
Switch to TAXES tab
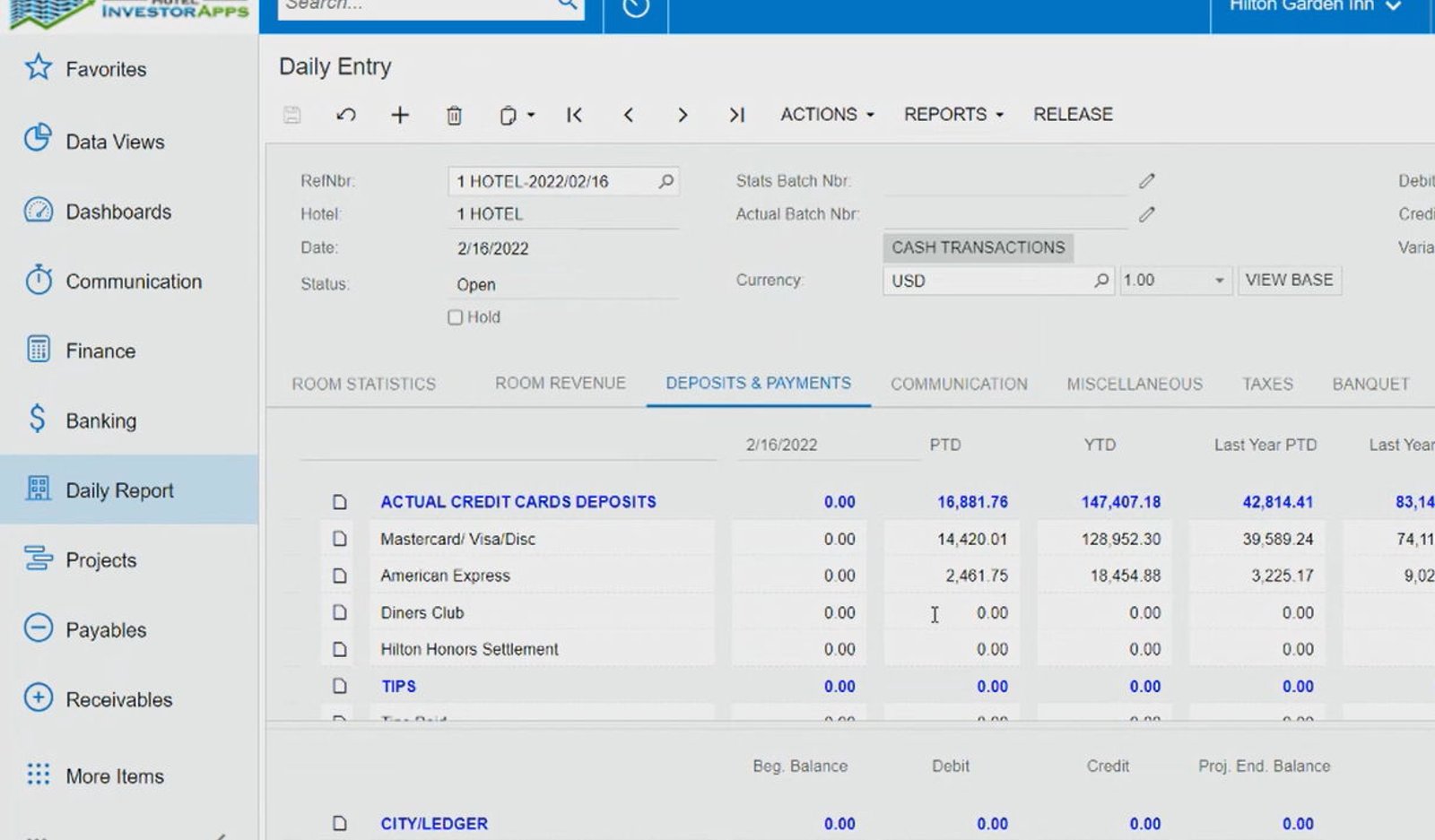pyautogui.click(x=1267, y=384)
